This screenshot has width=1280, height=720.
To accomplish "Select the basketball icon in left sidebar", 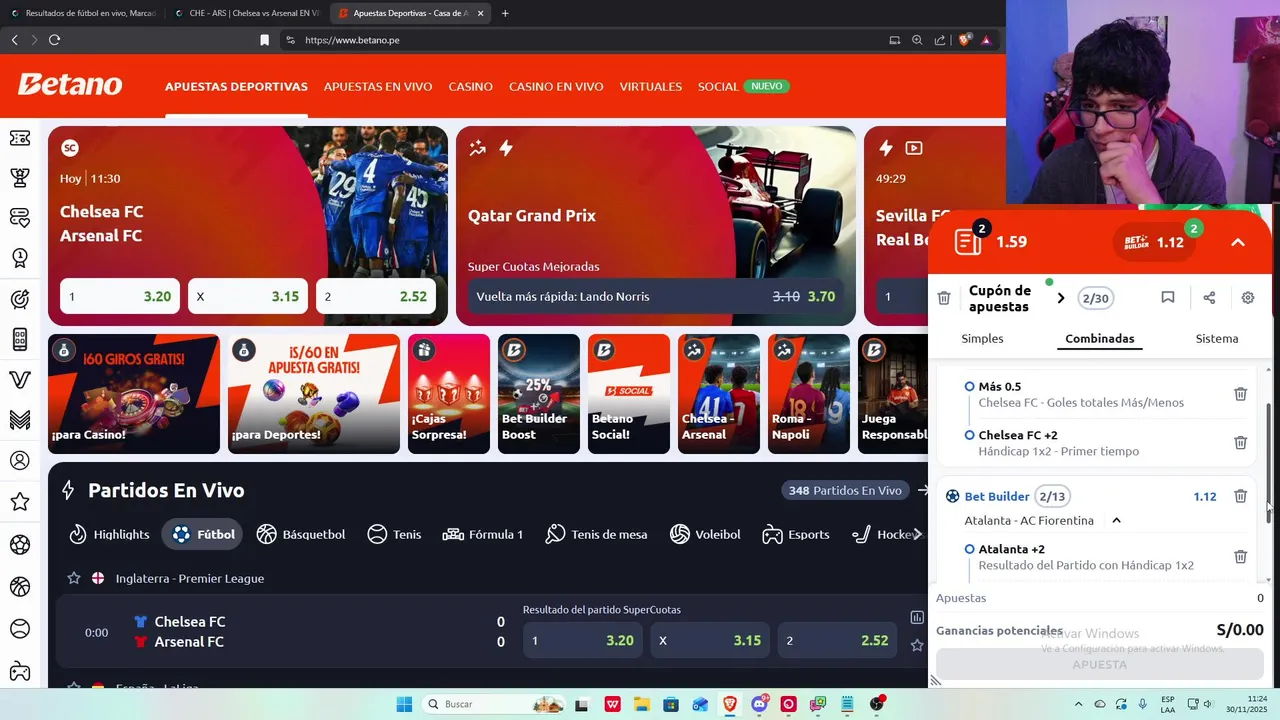I will coord(20,587).
